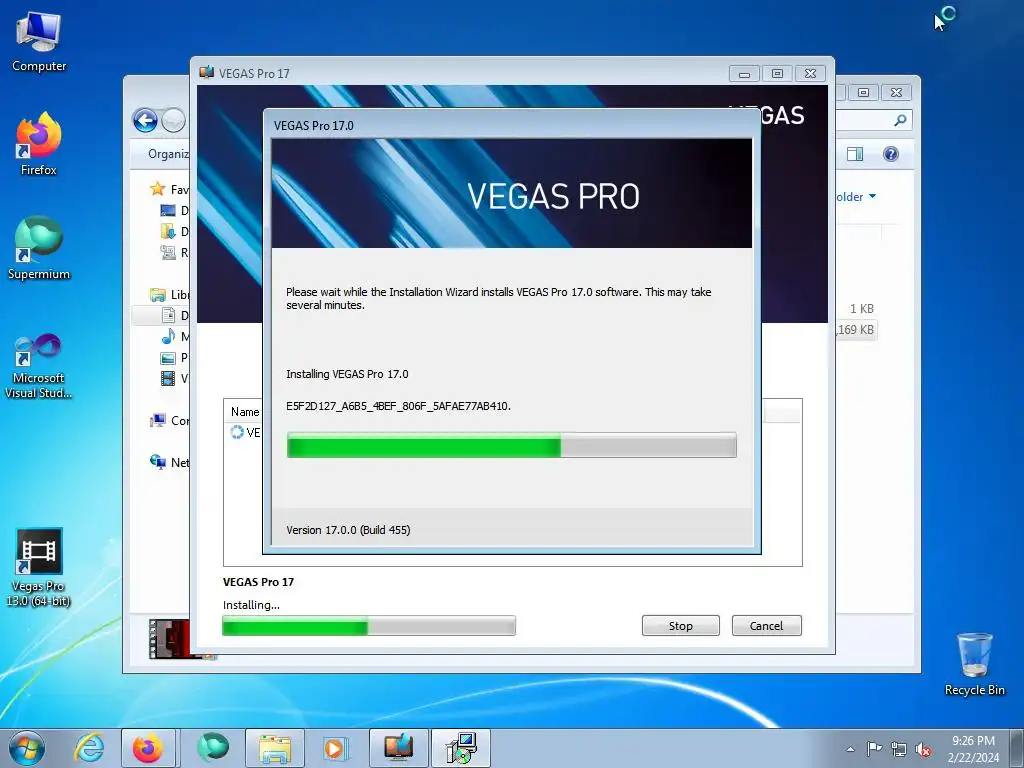The width and height of the screenshot is (1024, 768).
Task: Open the Organize menu in Explorer
Action: [x=168, y=154]
